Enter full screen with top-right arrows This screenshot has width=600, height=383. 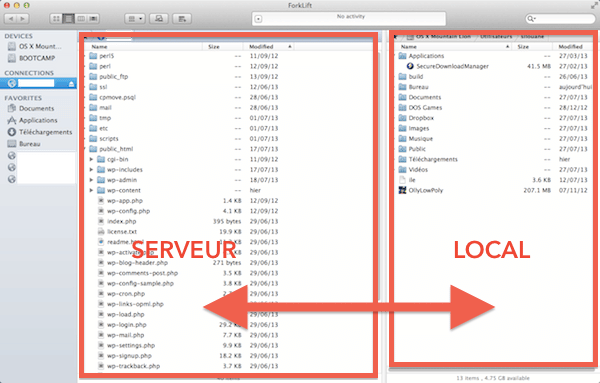[594, 5]
